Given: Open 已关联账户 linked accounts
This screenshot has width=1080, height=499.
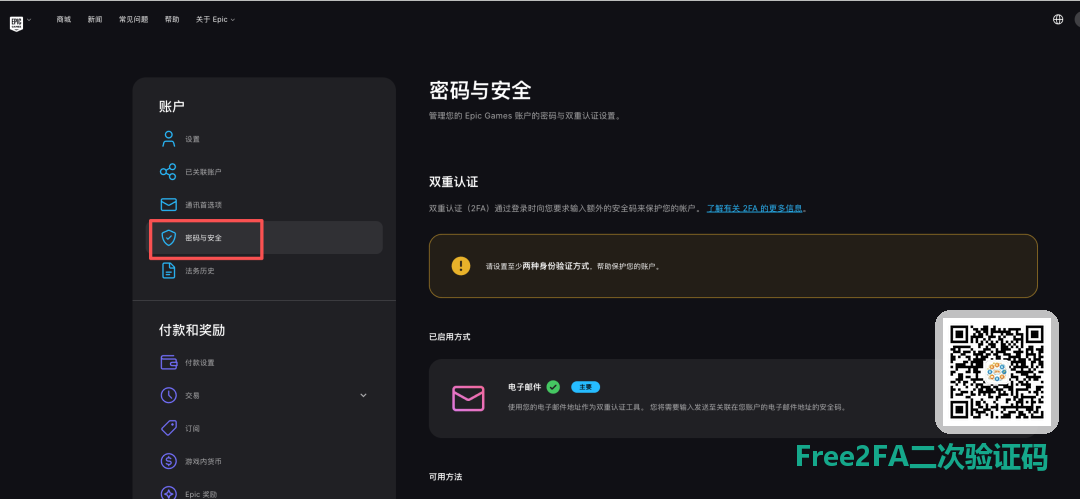Looking at the screenshot, I should [203, 172].
